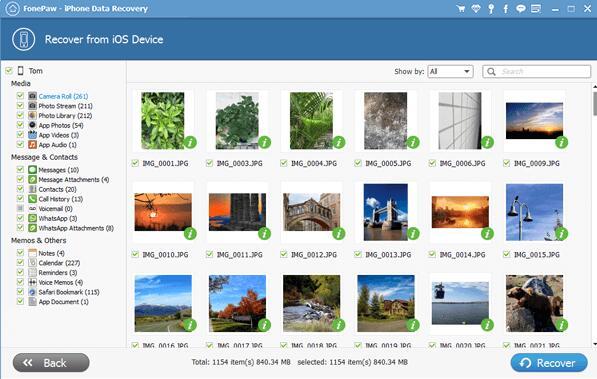The image size is (597, 379).
Task: Uncheck the IMG_0015.JPG checkbox
Action: coord(506,254)
